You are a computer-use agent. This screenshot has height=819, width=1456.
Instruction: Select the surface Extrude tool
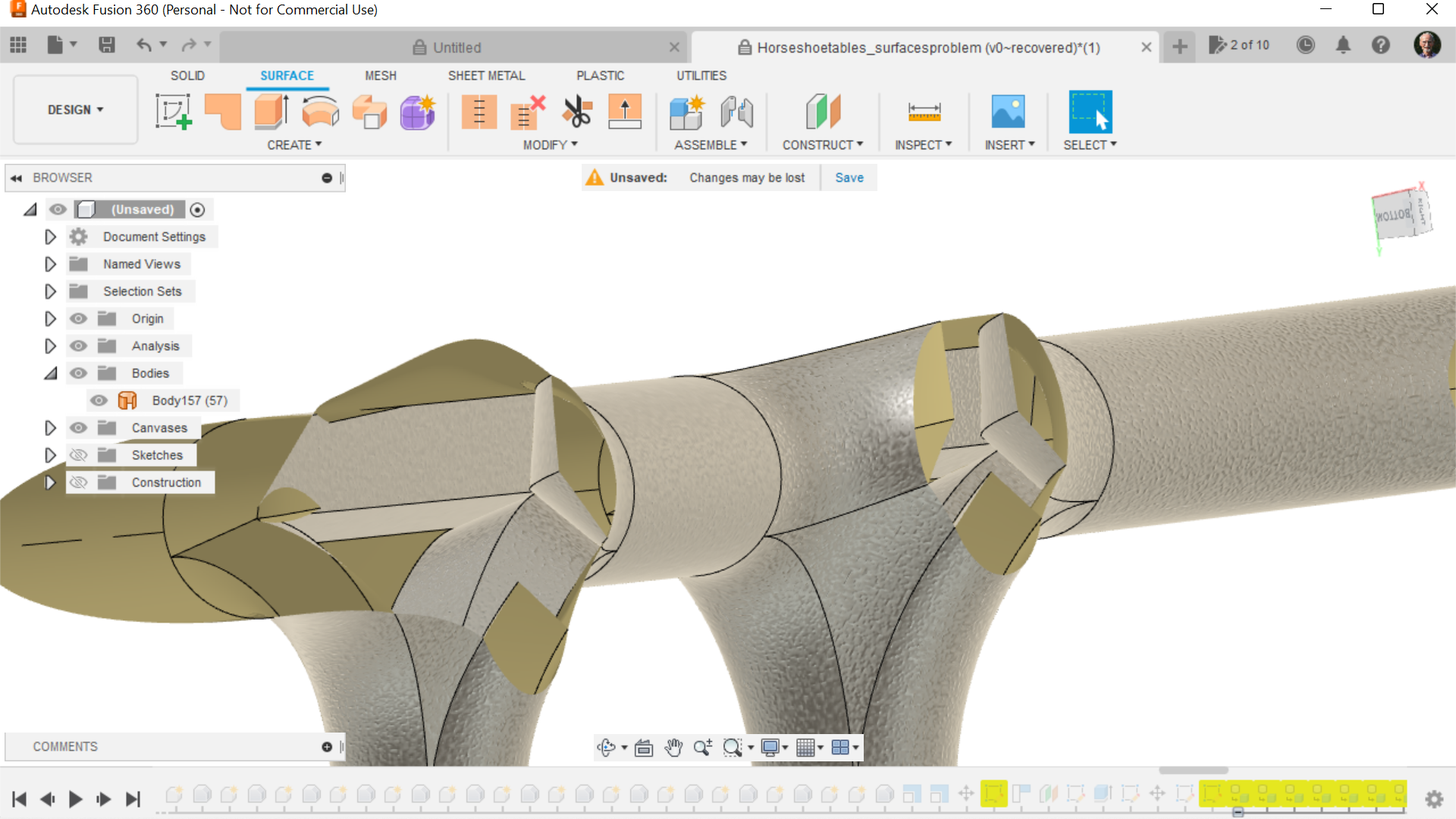click(x=271, y=111)
